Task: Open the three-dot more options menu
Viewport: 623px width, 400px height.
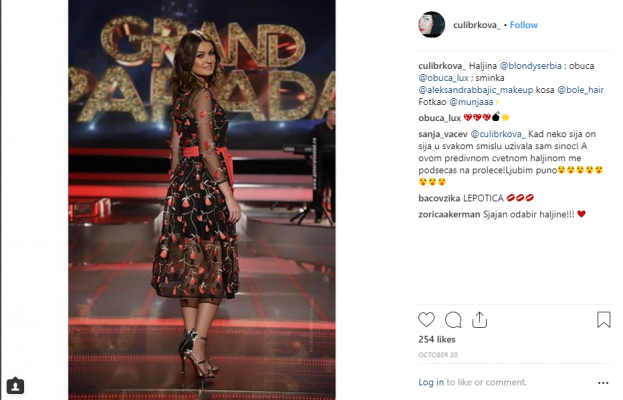Action: pos(603,383)
